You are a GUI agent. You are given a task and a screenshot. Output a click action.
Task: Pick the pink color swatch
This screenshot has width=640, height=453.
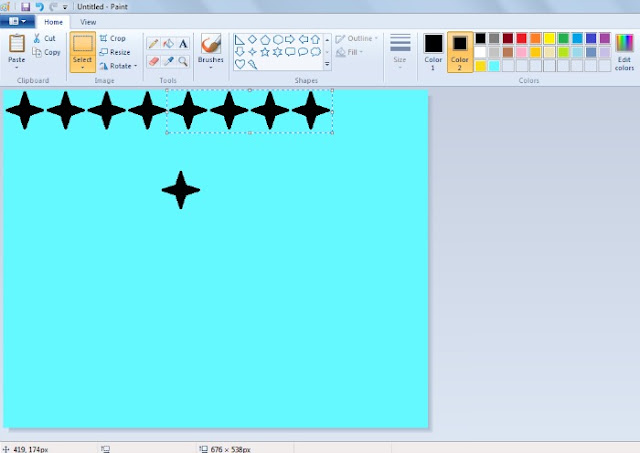pyautogui.click(x=522, y=52)
